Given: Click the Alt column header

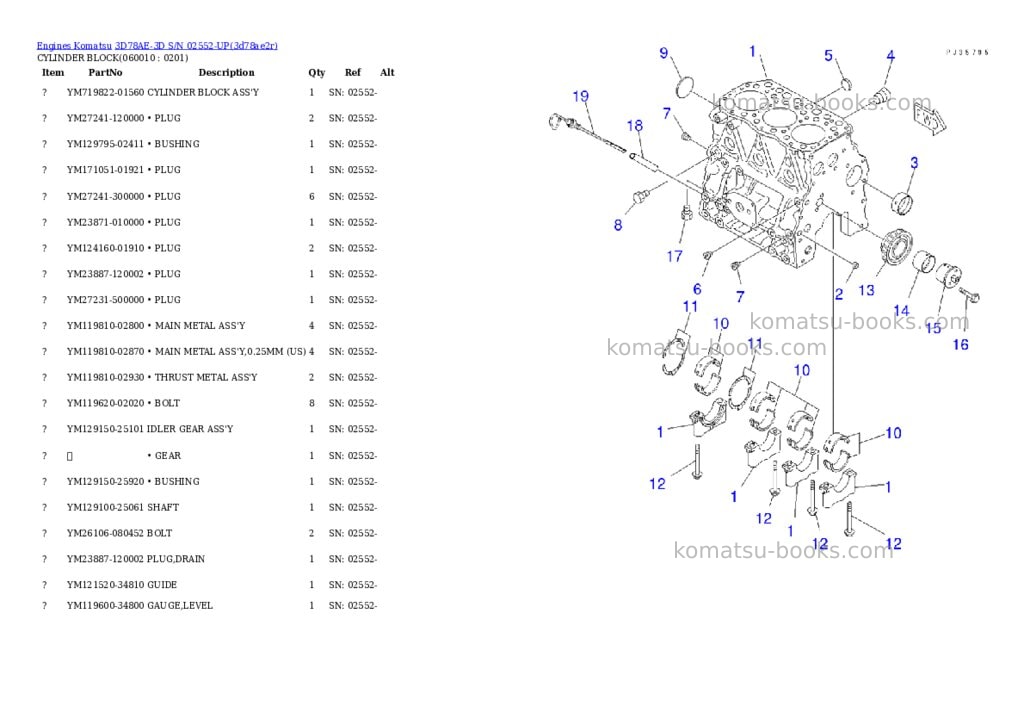Looking at the screenshot, I should coord(387,72).
